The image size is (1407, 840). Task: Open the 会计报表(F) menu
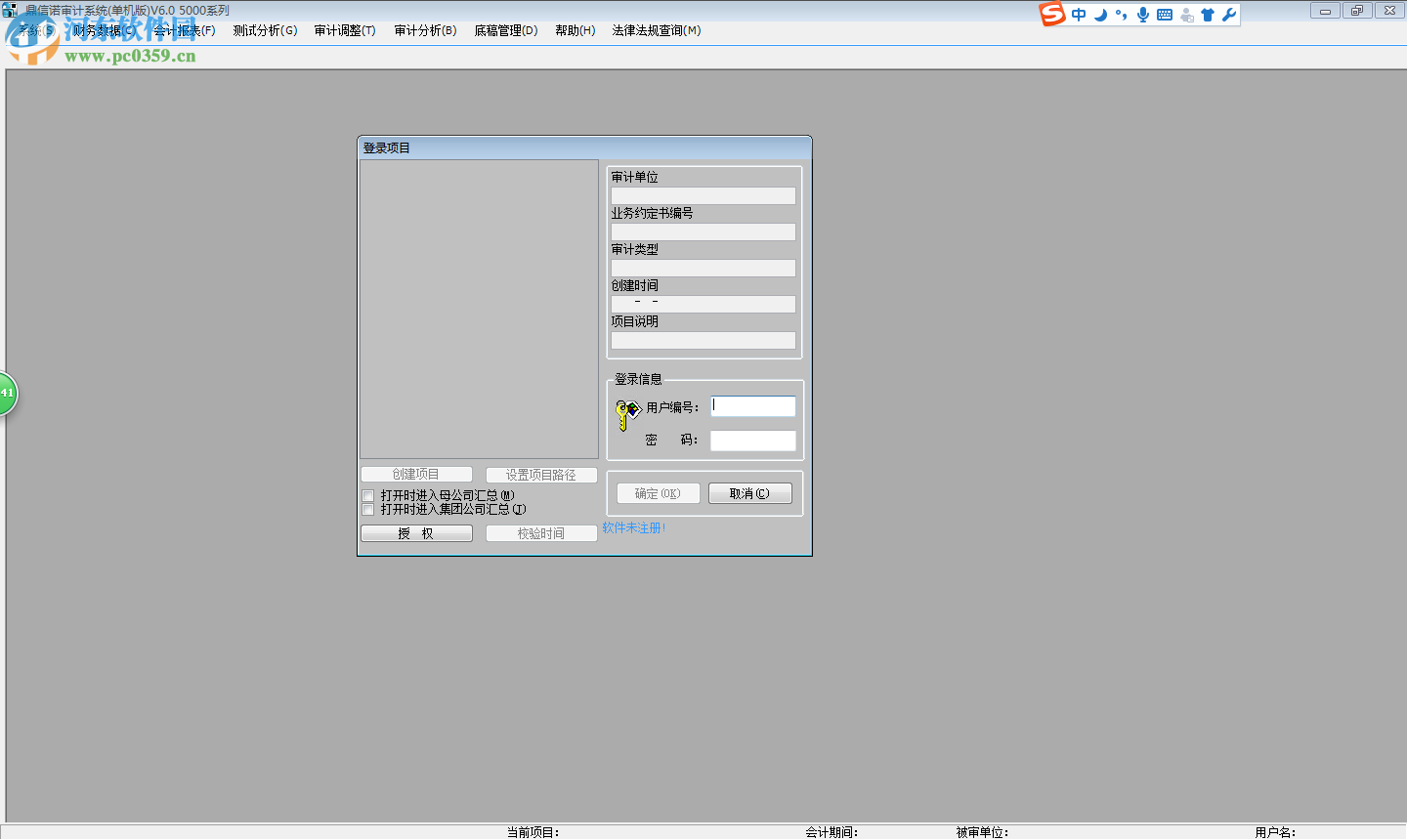(x=184, y=30)
